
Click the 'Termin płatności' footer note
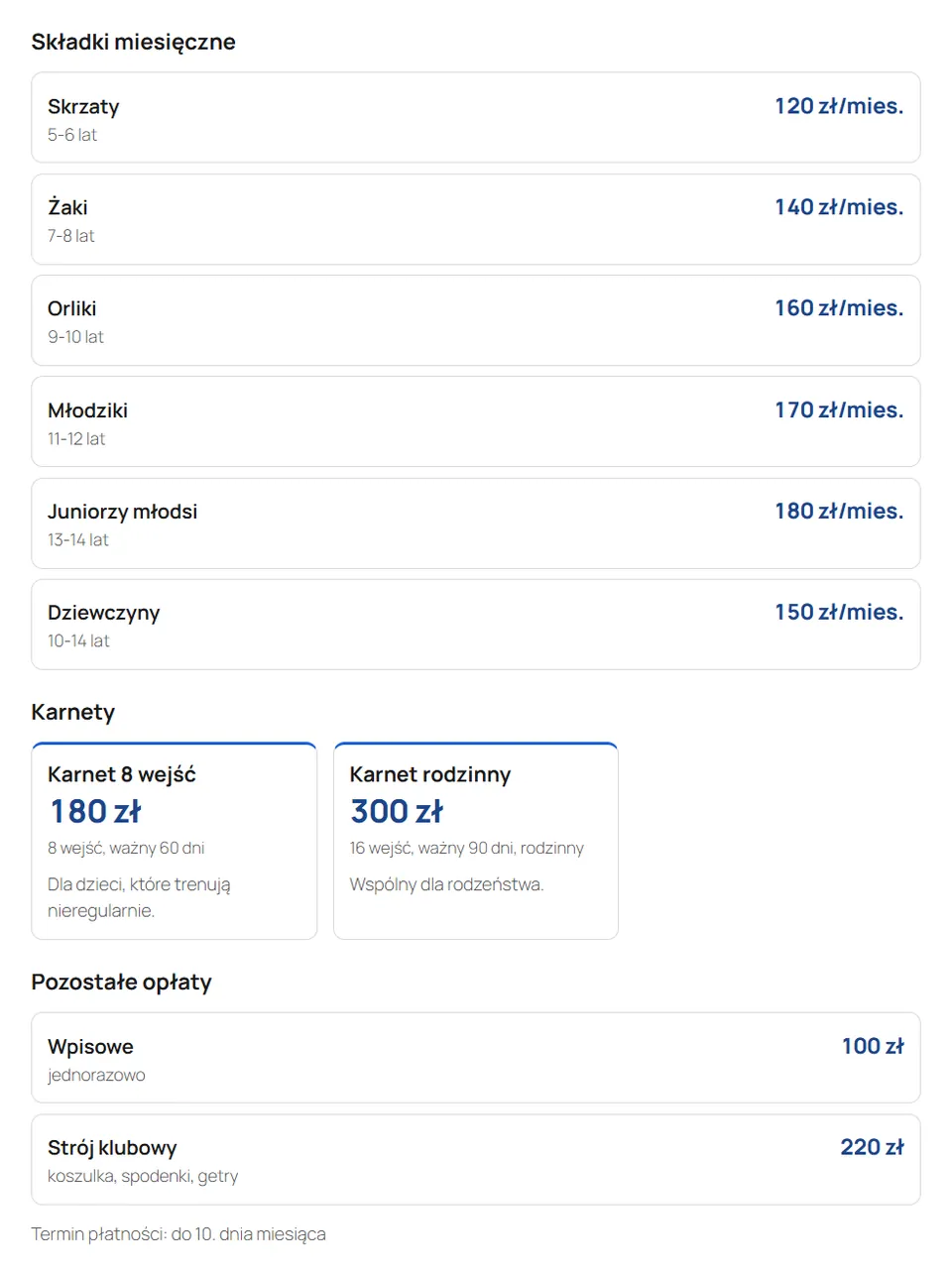[x=178, y=1234]
